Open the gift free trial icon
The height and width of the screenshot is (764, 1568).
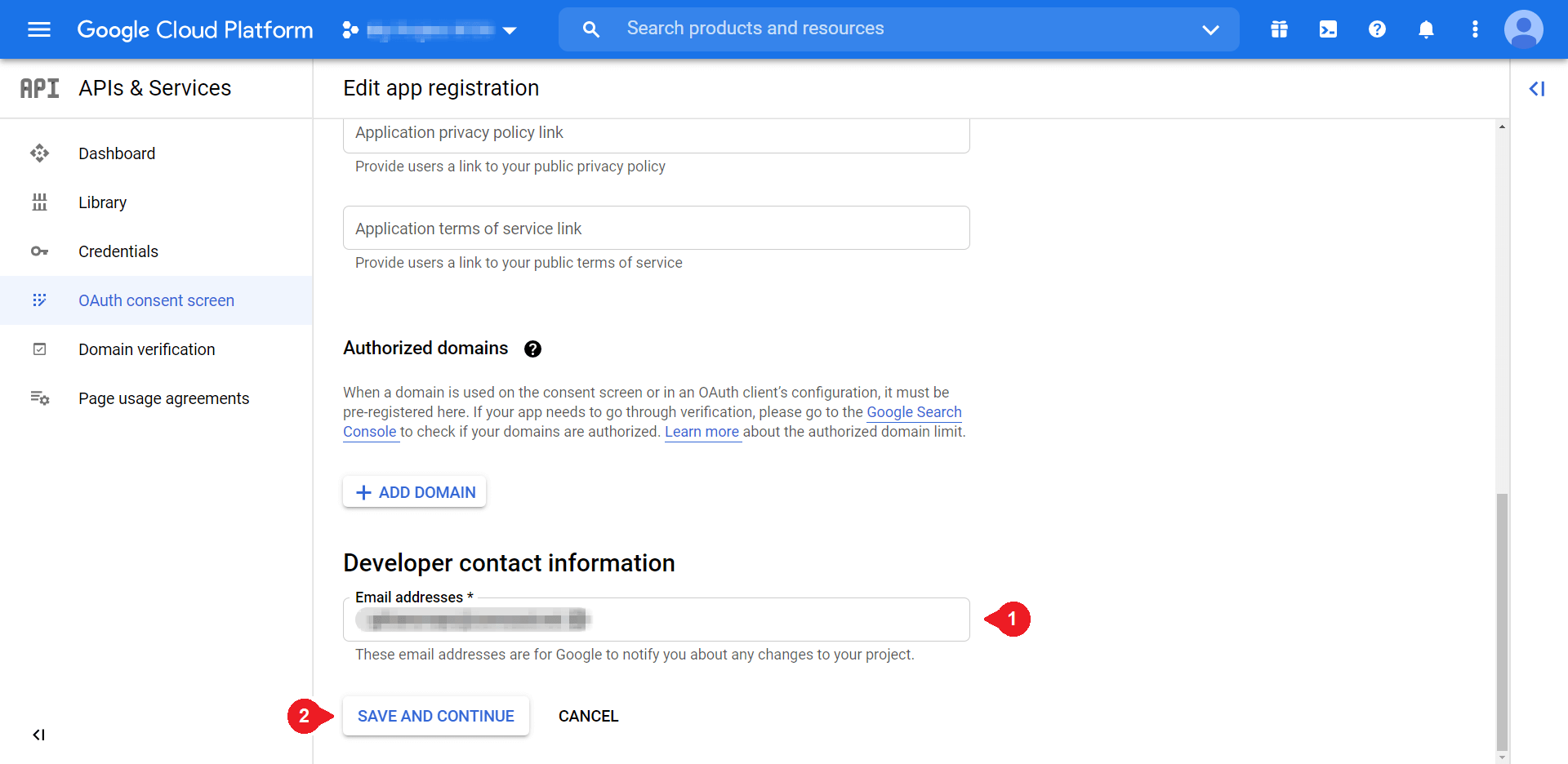pyautogui.click(x=1279, y=30)
